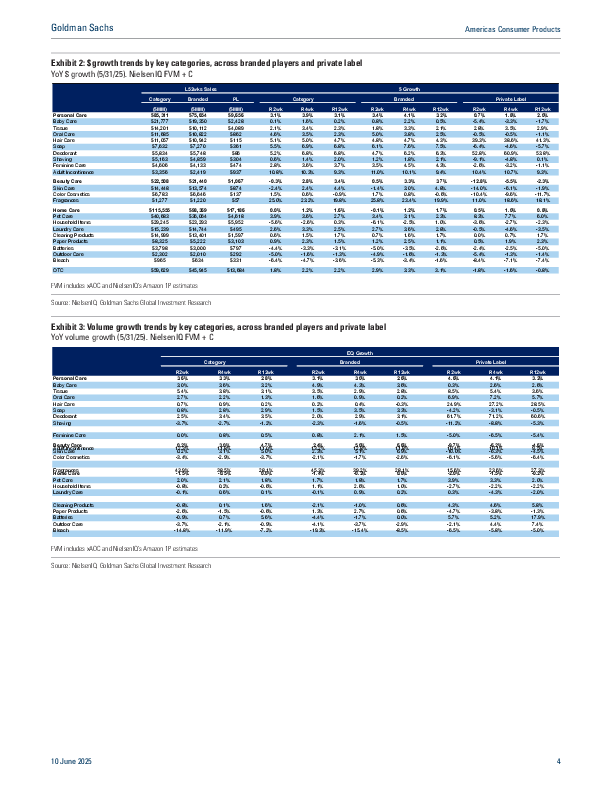The width and height of the screenshot is (612, 792).
Task: Click the PL column header in Exhibit 2
Action: click(235, 99)
